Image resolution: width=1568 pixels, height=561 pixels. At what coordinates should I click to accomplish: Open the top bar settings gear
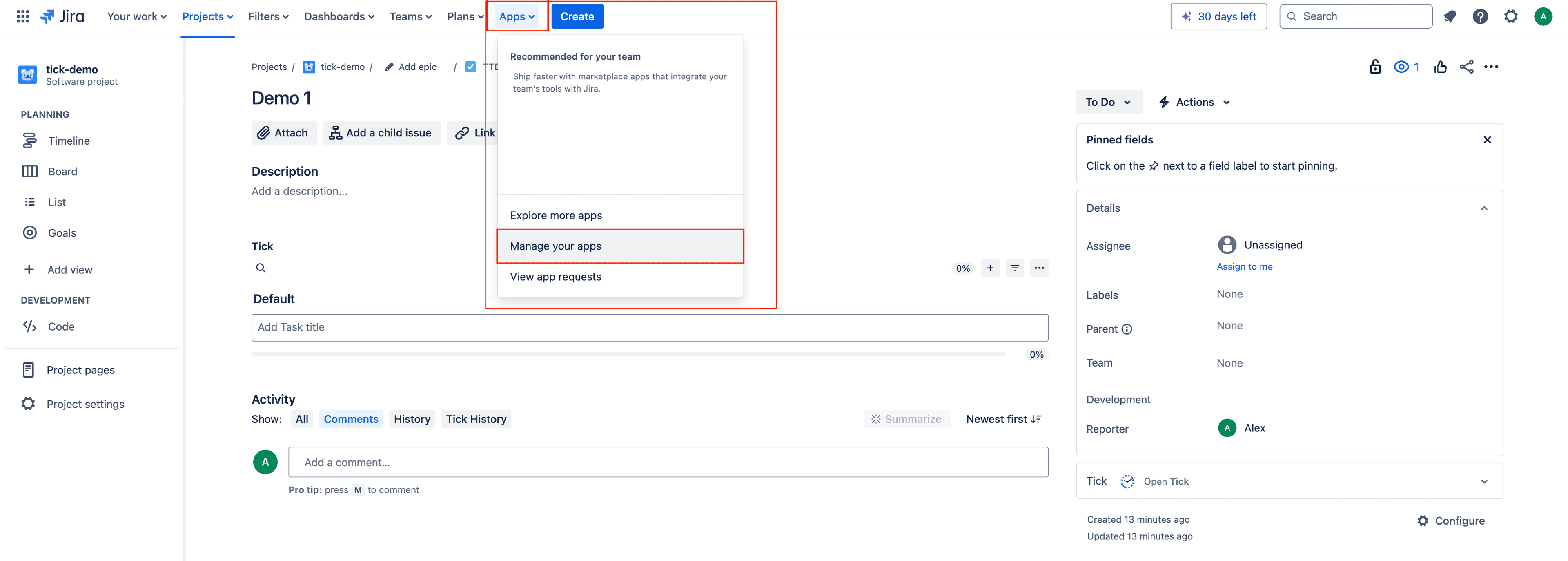tap(1511, 16)
